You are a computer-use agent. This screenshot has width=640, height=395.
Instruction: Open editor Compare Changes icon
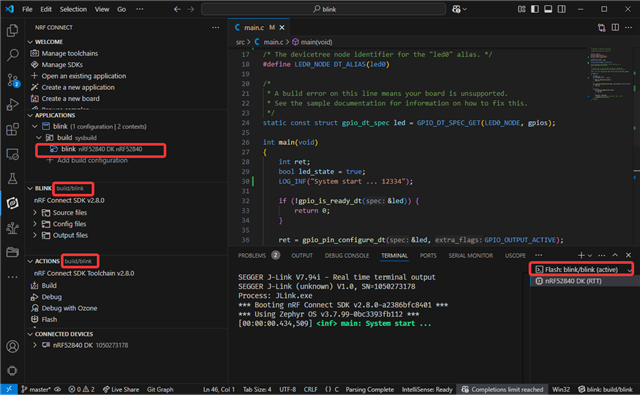602,27
